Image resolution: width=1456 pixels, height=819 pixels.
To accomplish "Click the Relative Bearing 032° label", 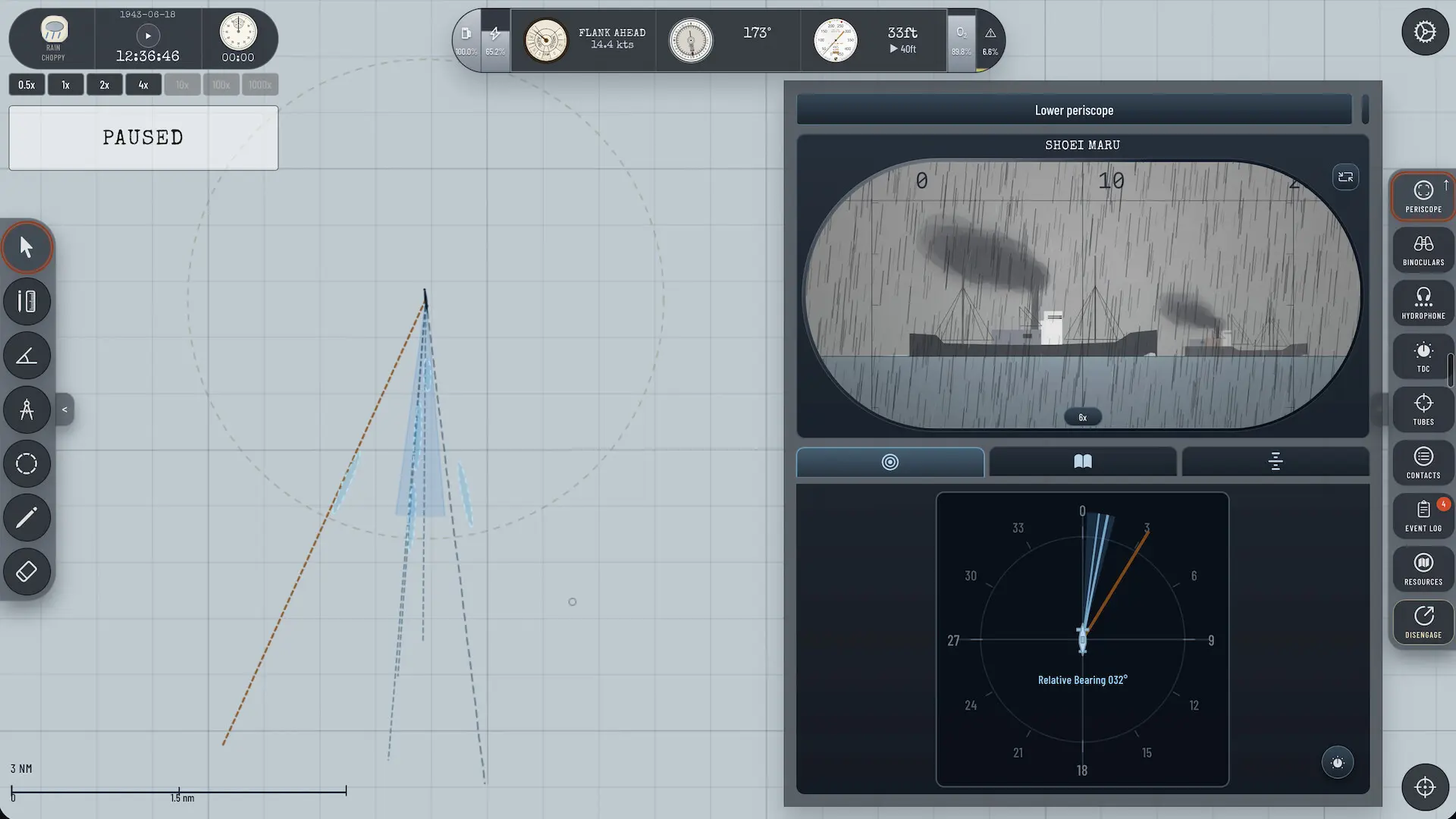I will 1082,680.
